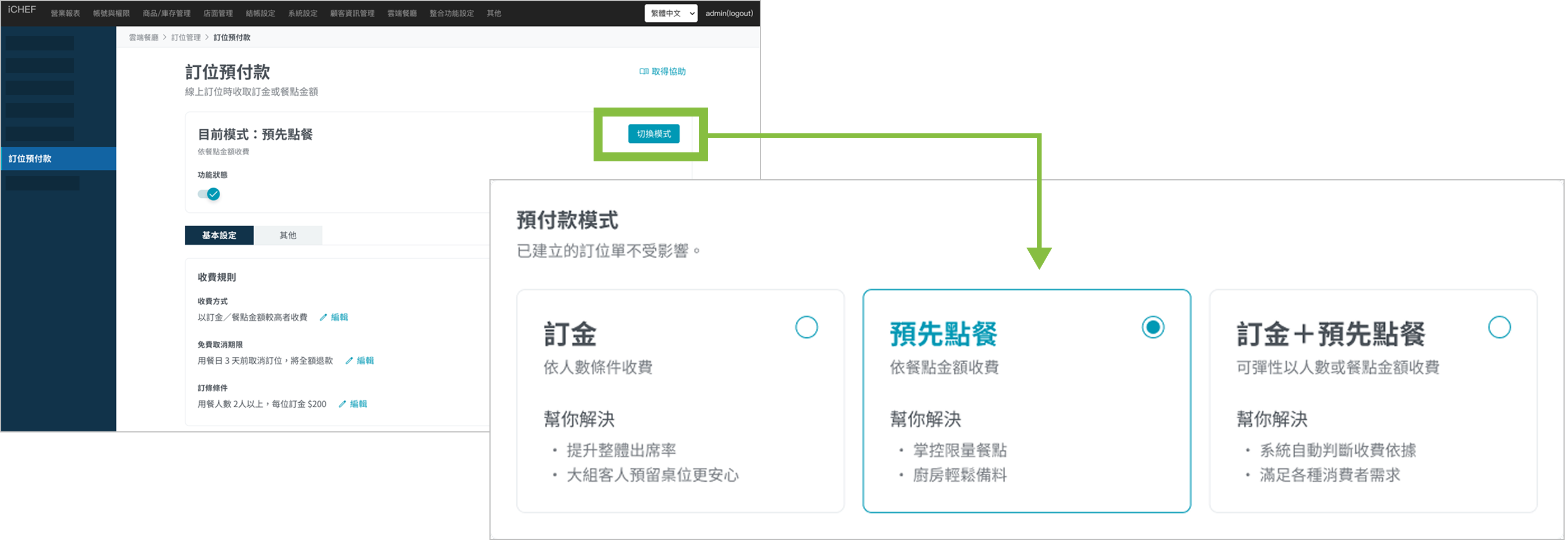The height and width of the screenshot is (540, 1568).
Task: Go to 訂位管理 in the breadcrumb
Action: point(186,38)
